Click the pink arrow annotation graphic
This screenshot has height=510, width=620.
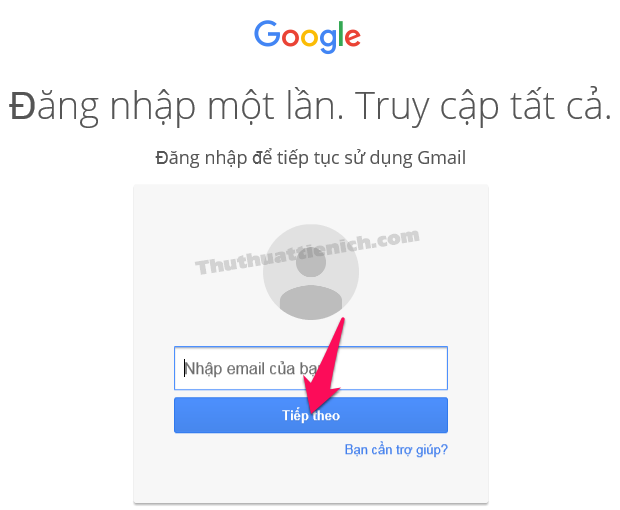pos(323,366)
